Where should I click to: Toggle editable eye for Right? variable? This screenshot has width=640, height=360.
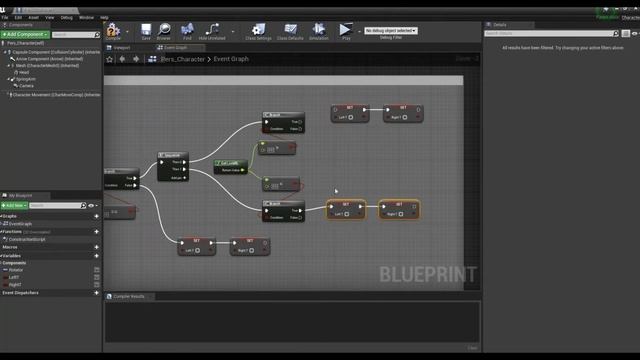[x=97, y=284]
